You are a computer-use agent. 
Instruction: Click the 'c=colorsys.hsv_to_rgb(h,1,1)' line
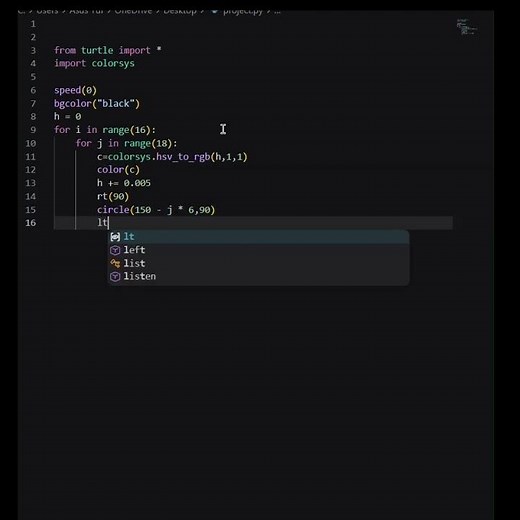tap(172, 157)
